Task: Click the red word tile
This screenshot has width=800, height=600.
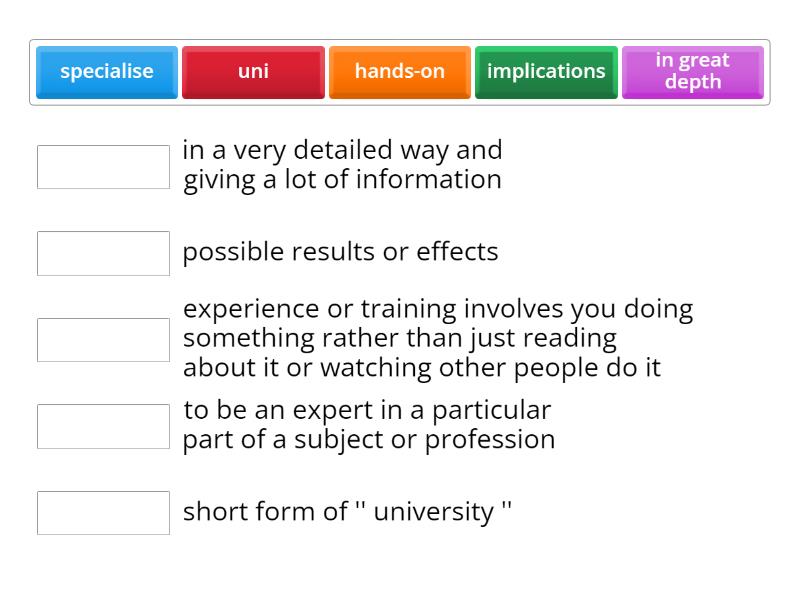Action: coord(253,71)
